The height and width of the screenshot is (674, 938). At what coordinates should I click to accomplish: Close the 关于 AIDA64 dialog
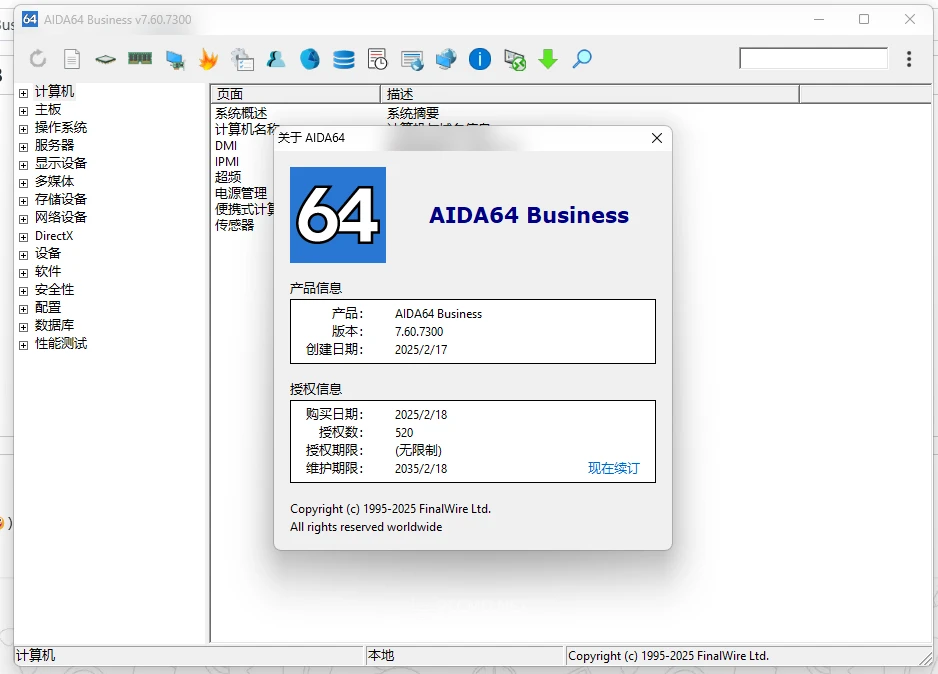[x=657, y=138]
